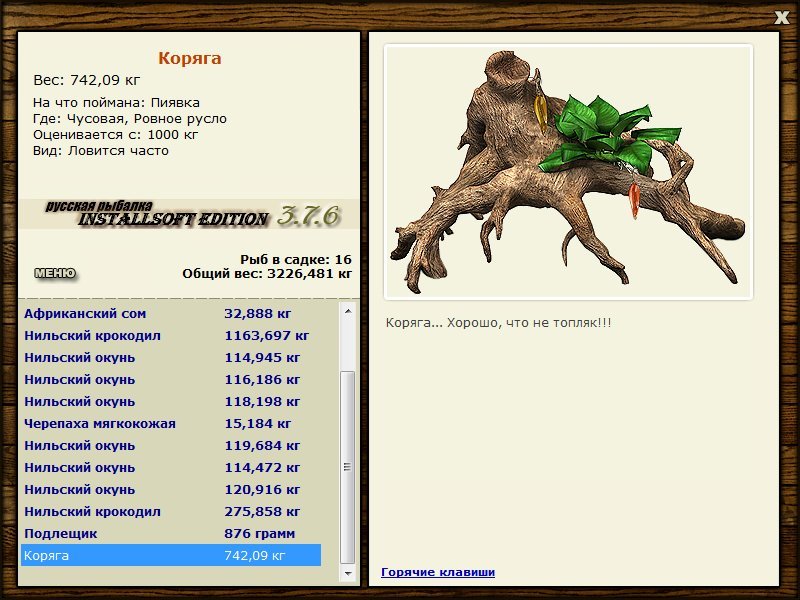Viewport: 800px width, 600px height.
Task: Open the МЕНЮ button
Action: 55,273
